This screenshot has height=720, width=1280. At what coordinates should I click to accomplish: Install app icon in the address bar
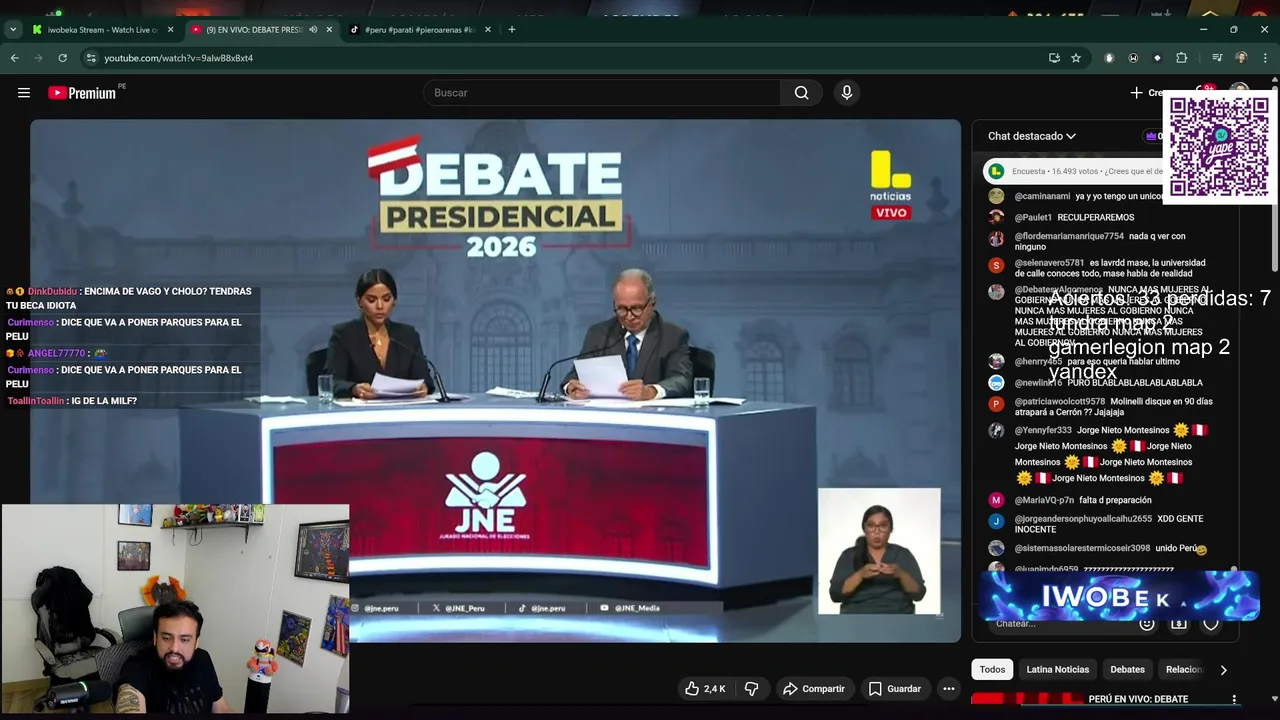coord(1054,58)
